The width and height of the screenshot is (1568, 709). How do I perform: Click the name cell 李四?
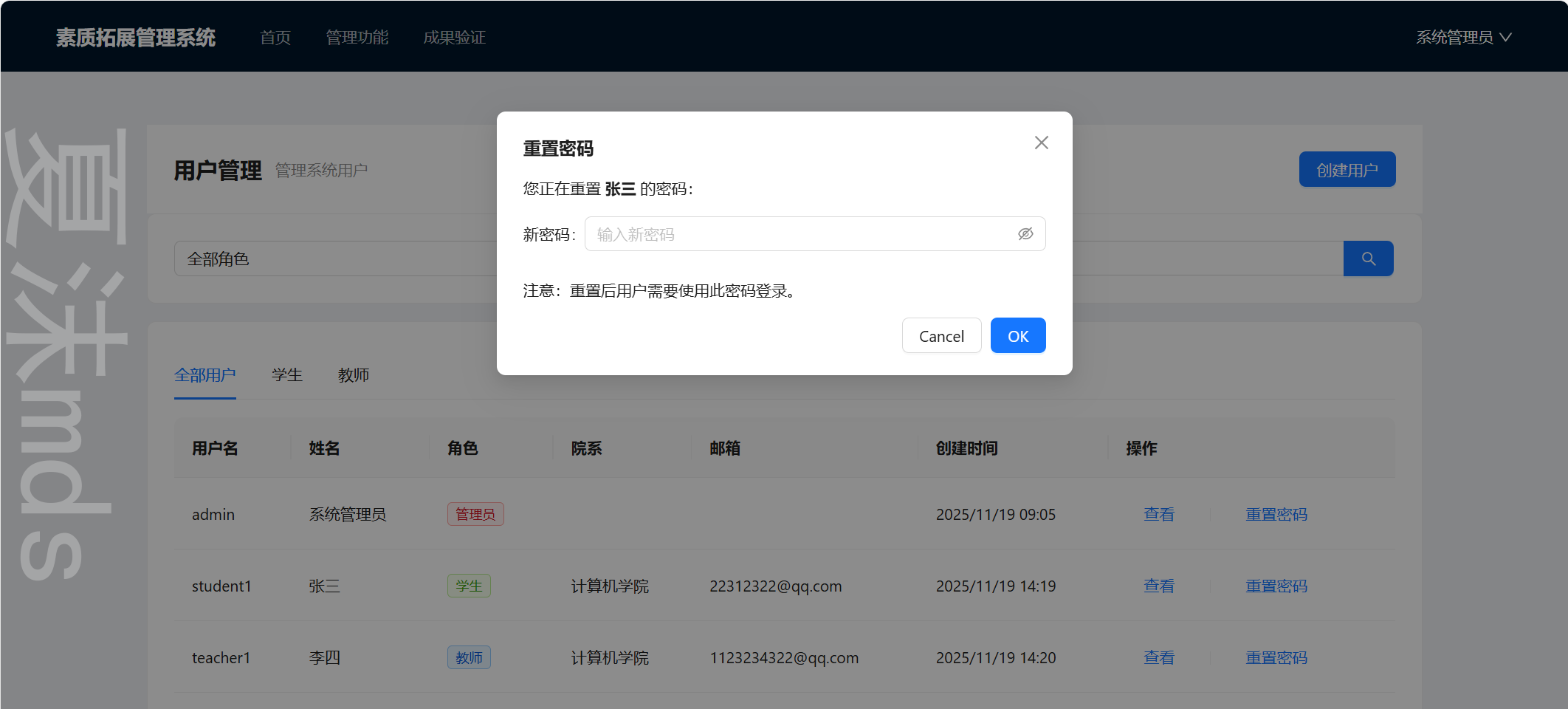pos(324,657)
